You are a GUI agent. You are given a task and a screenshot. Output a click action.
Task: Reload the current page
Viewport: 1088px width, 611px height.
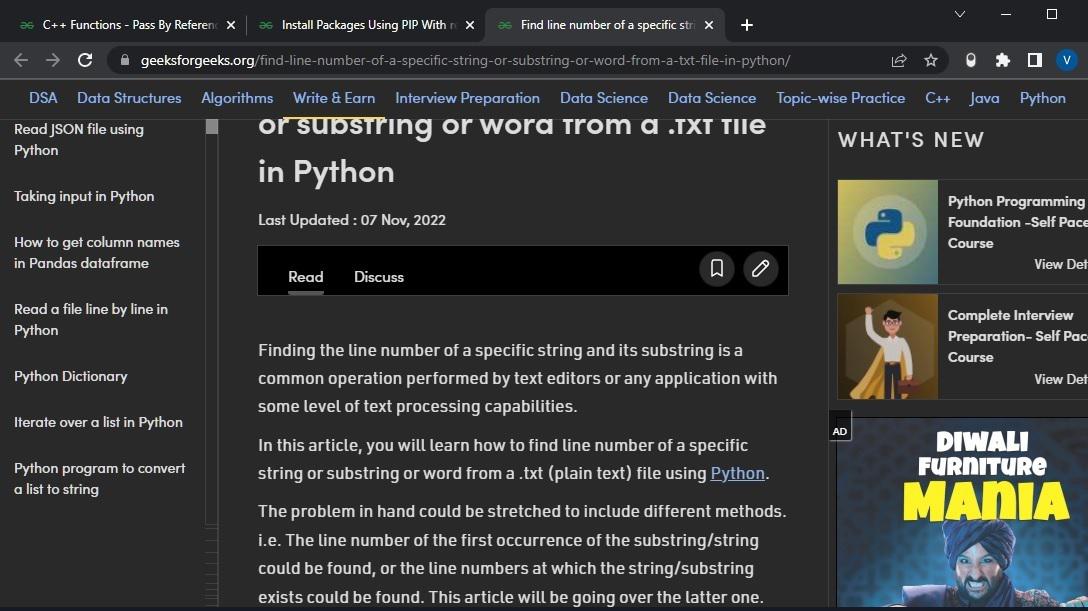(x=85, y=60)
